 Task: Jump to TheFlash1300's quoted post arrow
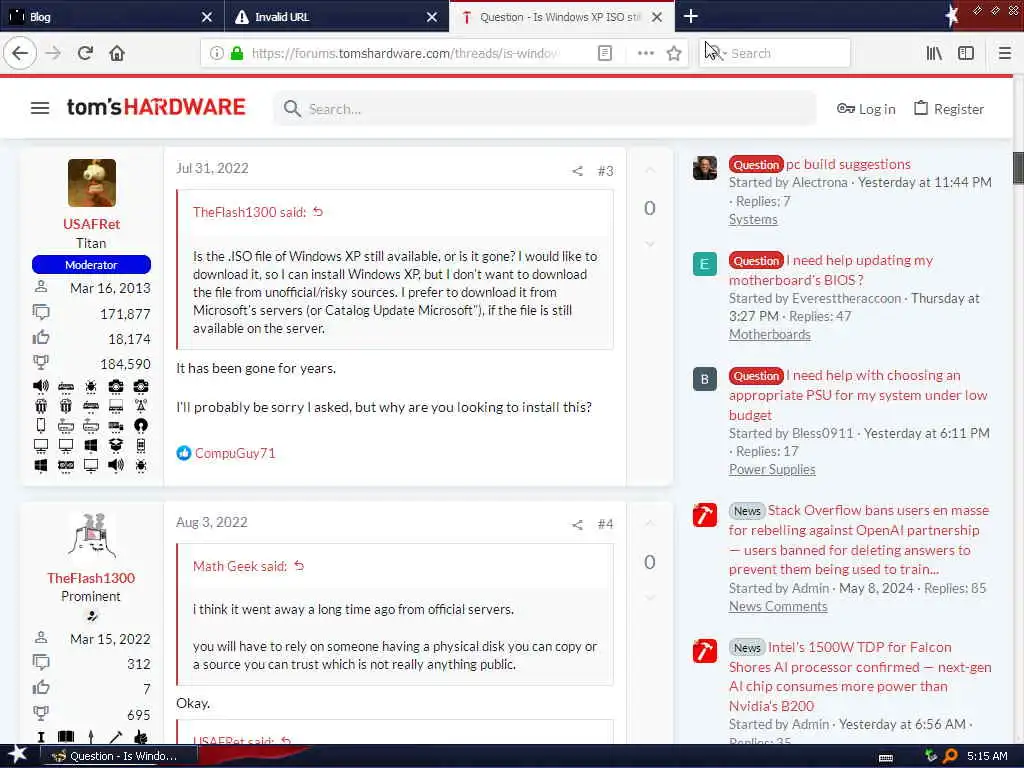pyautogui.click(x=318, y=212)
